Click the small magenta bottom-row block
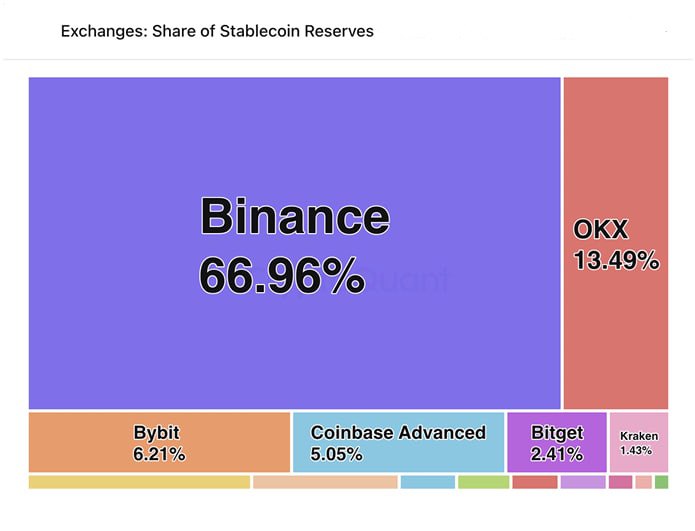 point(621,482)
